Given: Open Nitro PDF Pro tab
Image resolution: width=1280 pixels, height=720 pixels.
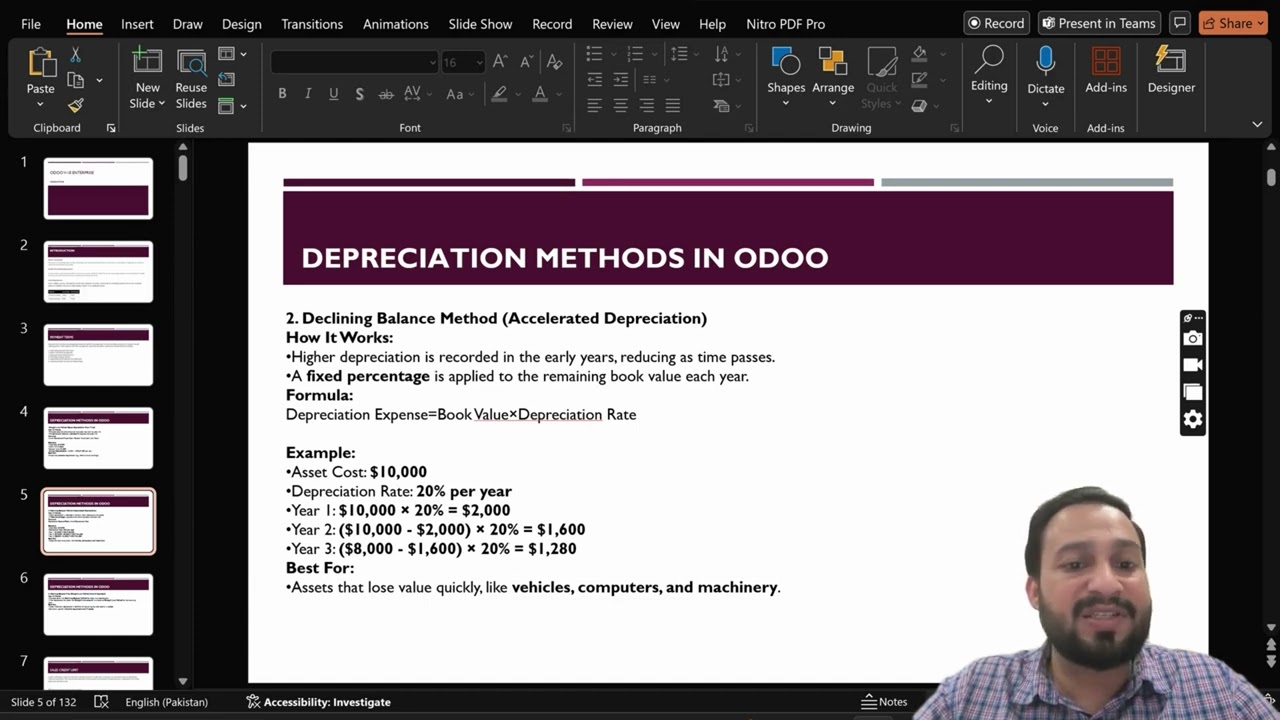Looking at the screenshot, I should (x=786, y=23).
